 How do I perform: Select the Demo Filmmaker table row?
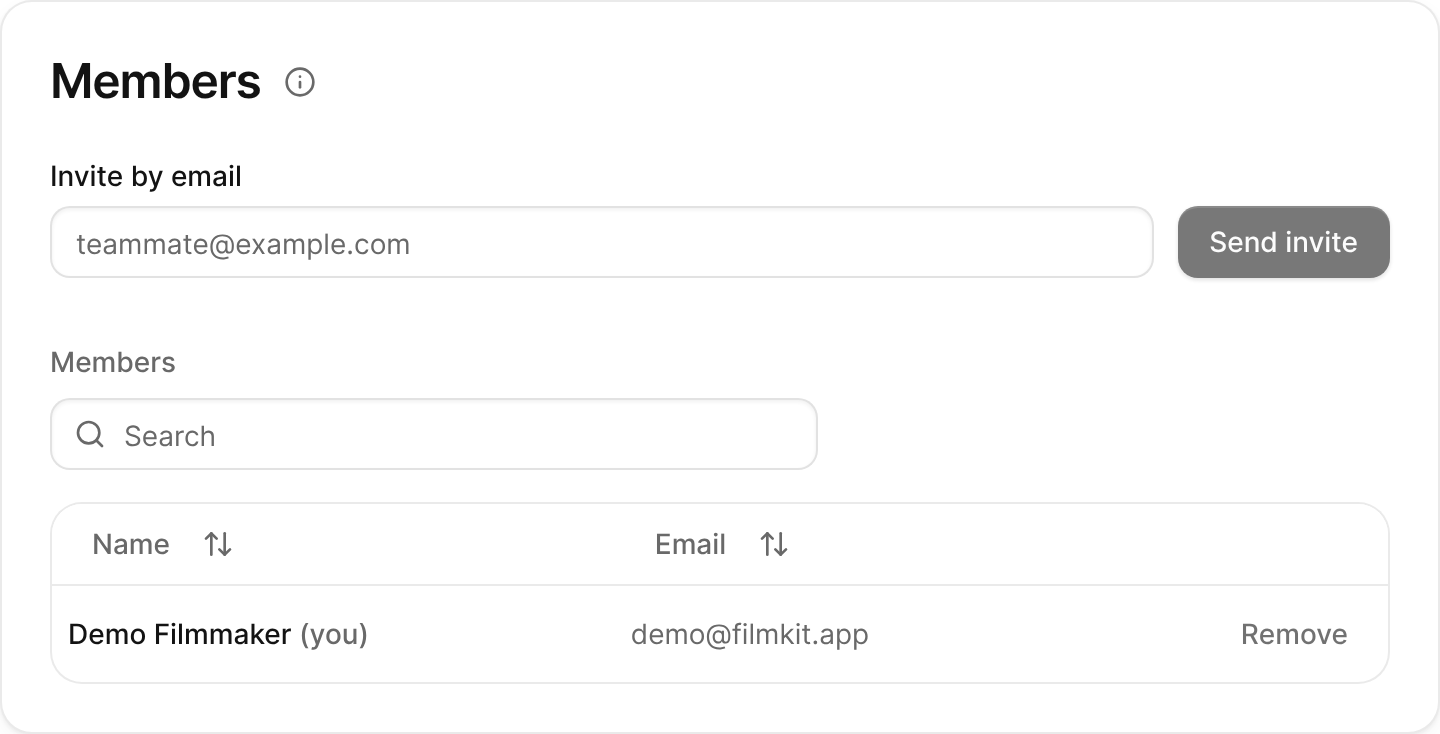720,634
